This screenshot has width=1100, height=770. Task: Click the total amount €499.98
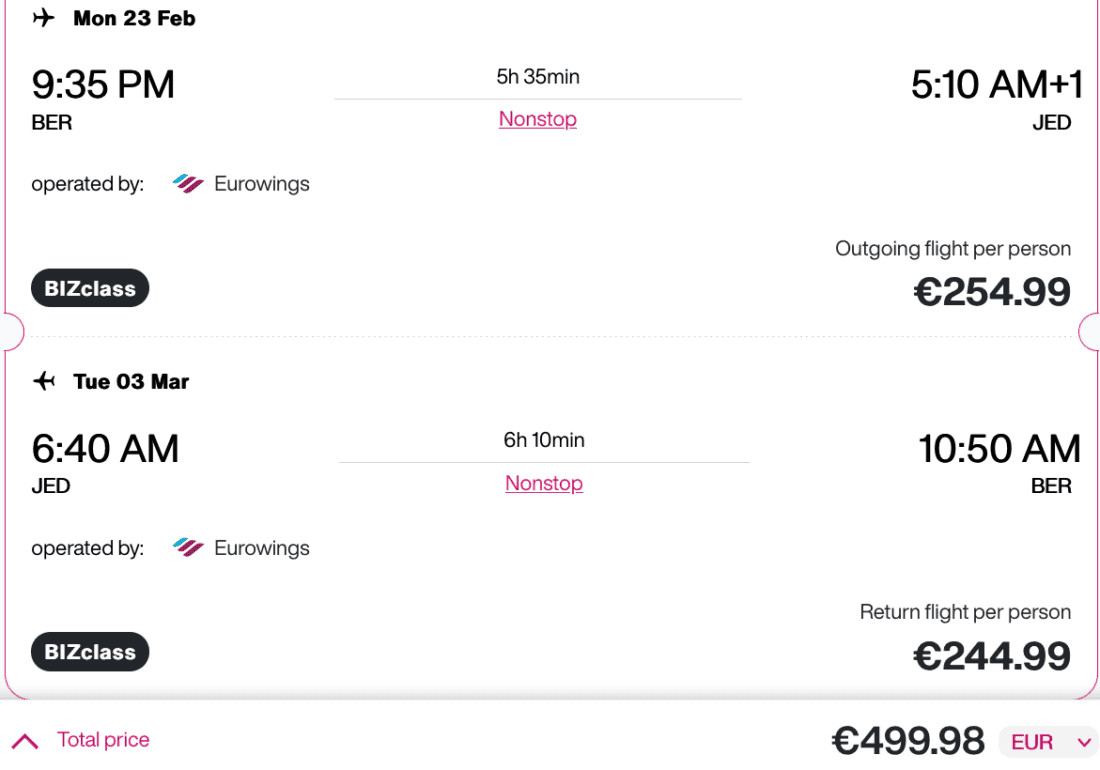coord(908,741)
